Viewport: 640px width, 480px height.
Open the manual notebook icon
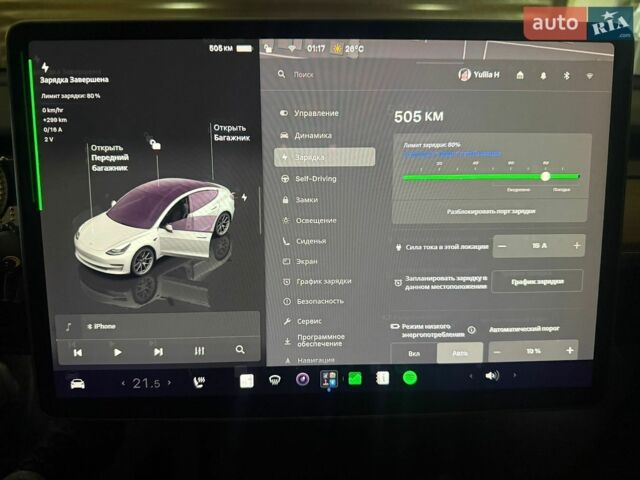[382, 378]
